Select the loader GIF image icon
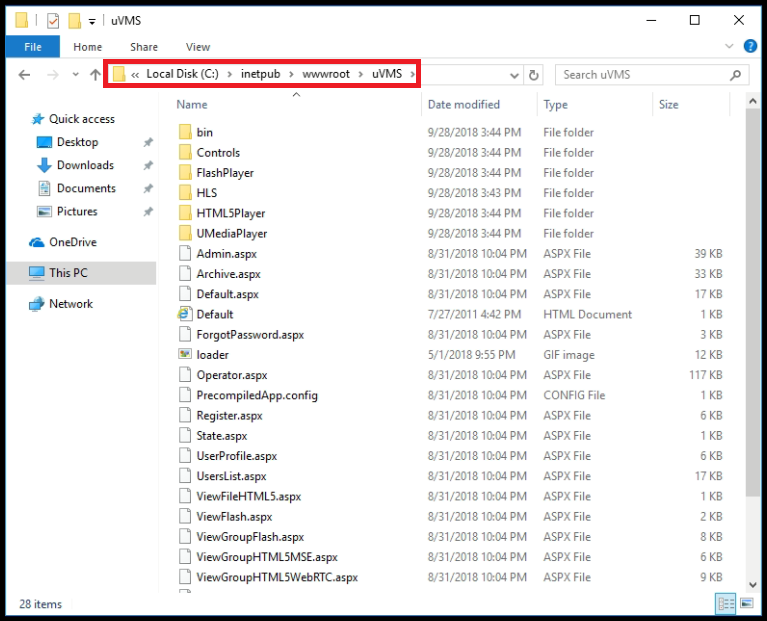This screenshot has height=621, width=767. point(185,355)
